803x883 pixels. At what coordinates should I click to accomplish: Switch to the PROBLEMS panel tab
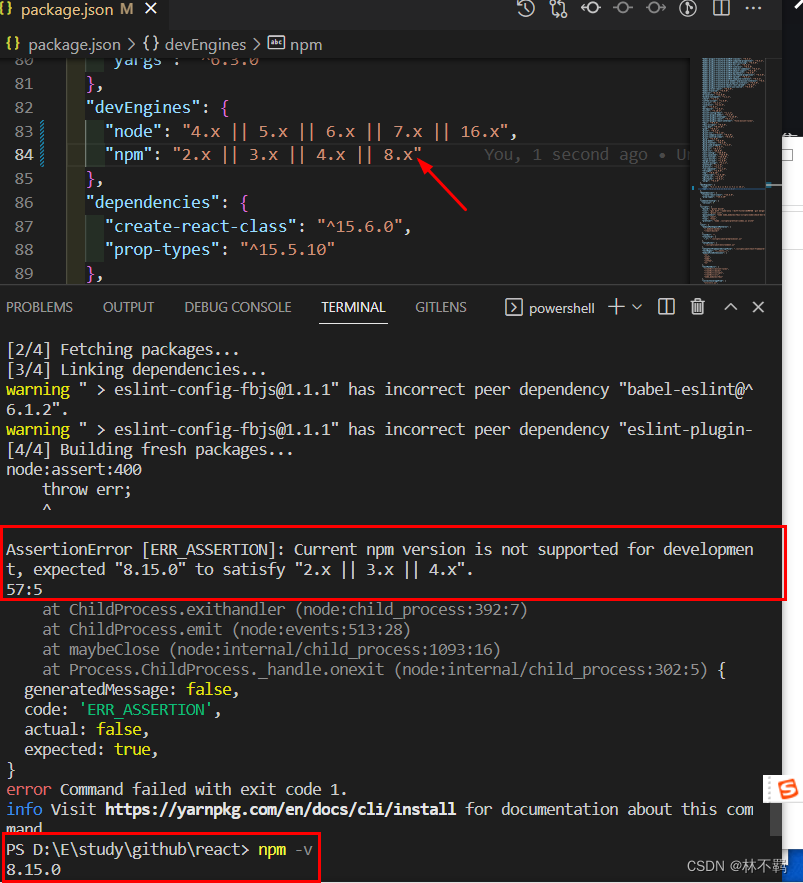39,307
